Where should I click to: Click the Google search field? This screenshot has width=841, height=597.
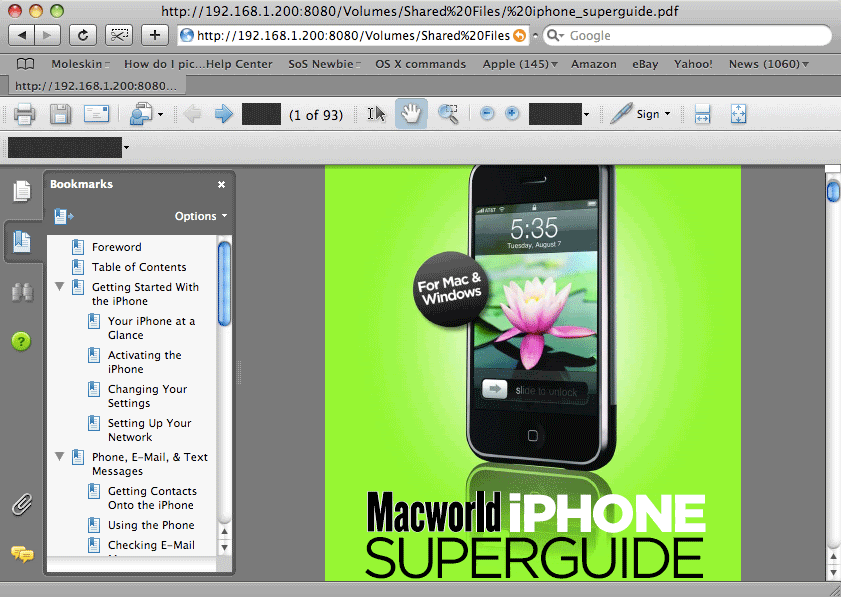687,35
